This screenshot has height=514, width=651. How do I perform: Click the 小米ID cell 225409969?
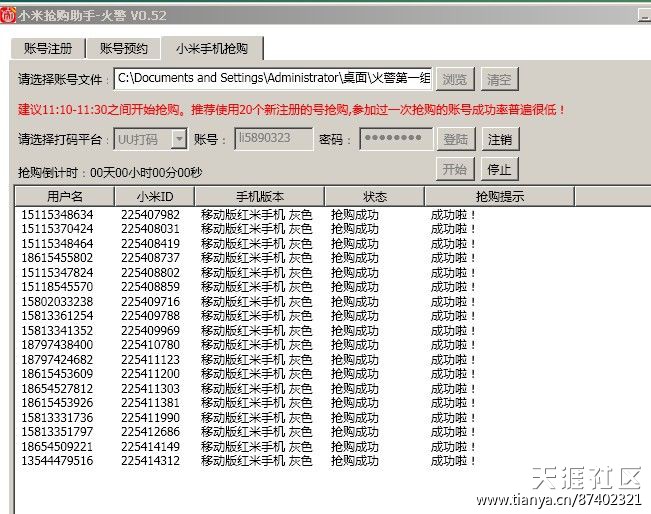pos(151,330)
